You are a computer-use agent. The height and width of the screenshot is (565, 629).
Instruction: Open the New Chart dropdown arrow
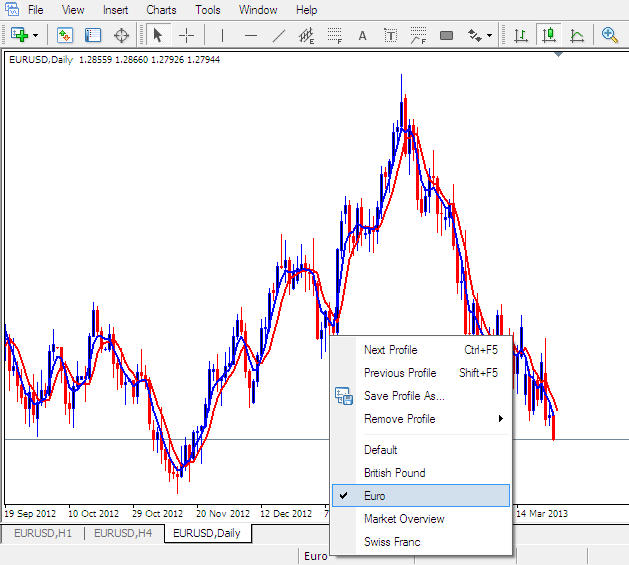[35, 35]
